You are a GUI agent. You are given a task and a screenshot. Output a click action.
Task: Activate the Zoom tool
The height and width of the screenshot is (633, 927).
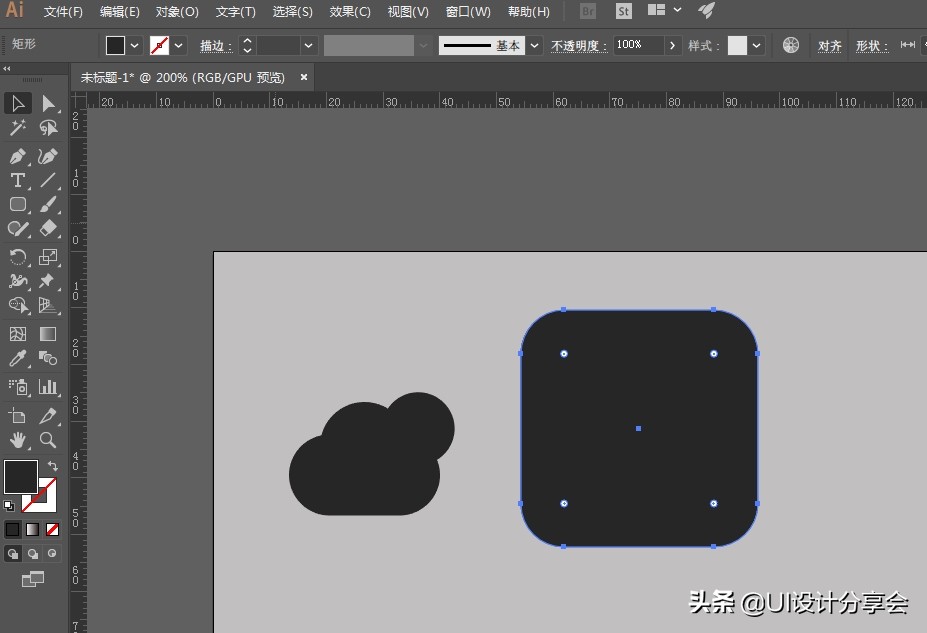pos(49,440)
